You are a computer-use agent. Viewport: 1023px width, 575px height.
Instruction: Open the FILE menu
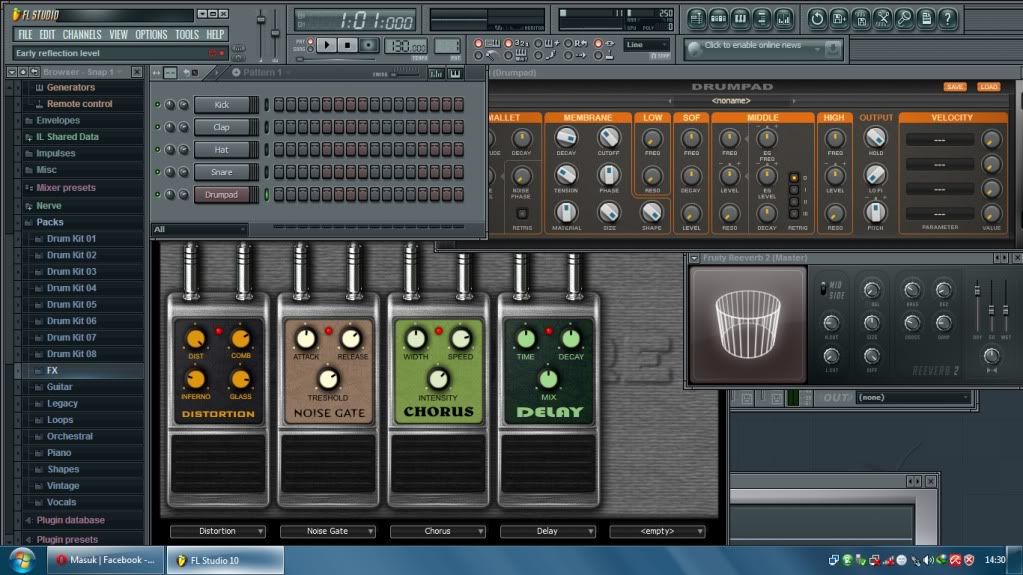tap(25, 35)
